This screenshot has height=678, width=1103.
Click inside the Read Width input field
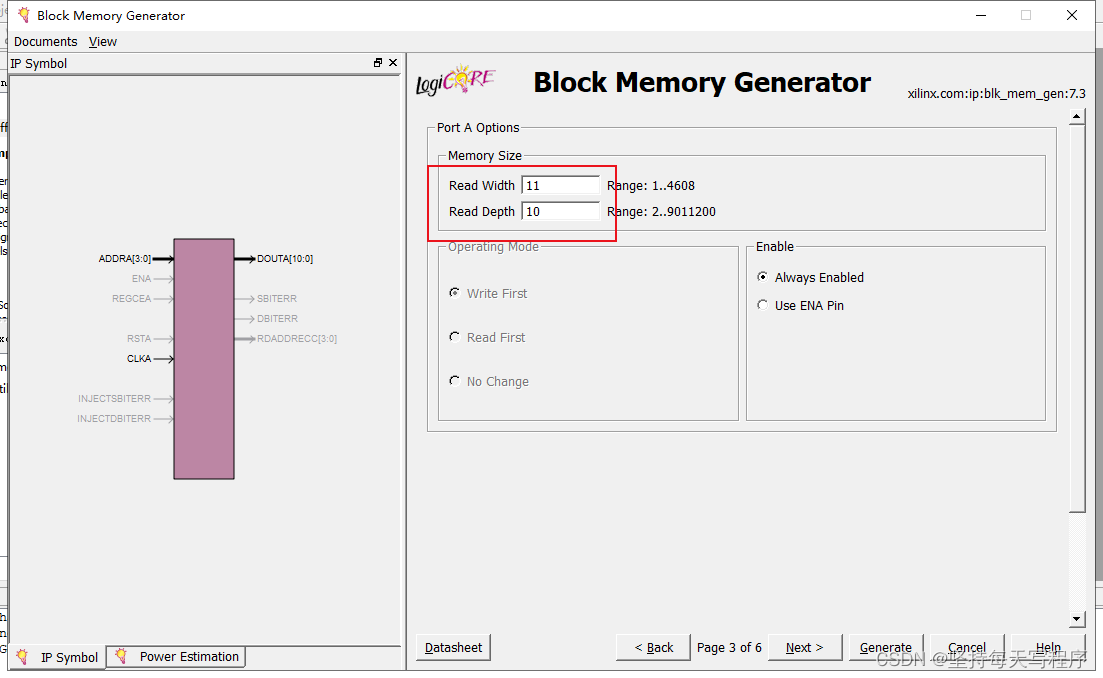tap(560, 184)
